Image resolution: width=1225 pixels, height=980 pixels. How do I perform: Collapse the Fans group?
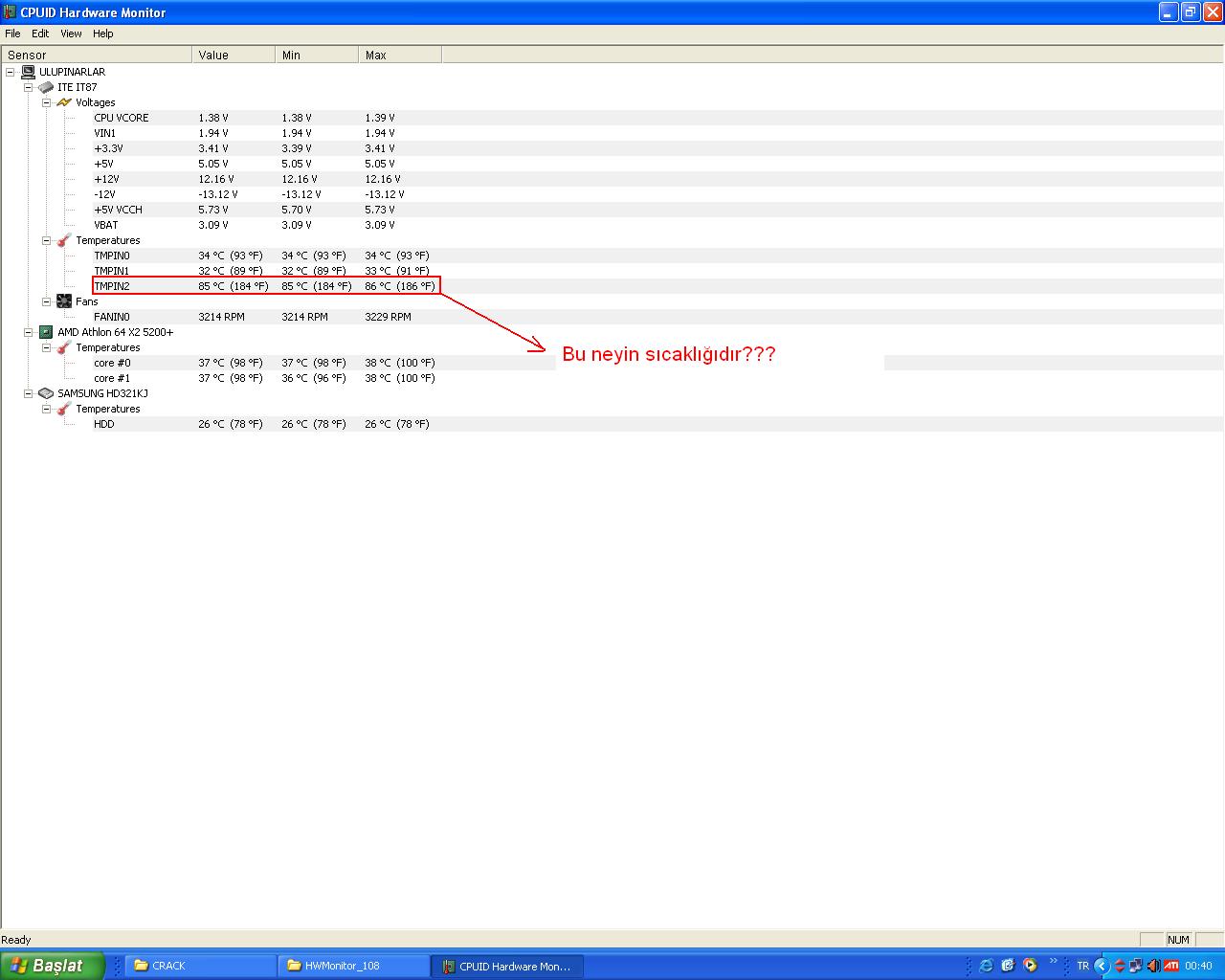pos(46,301)
